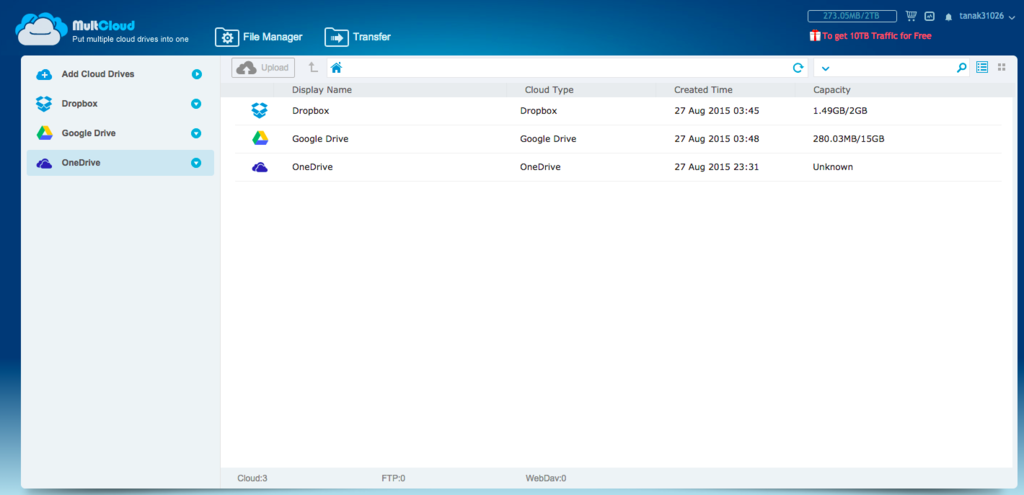The height and width of the screenshot is (495, 1024).
Task: Sort by Cloud Type column header
Action: pyautogui.click(x=549, y=90)
